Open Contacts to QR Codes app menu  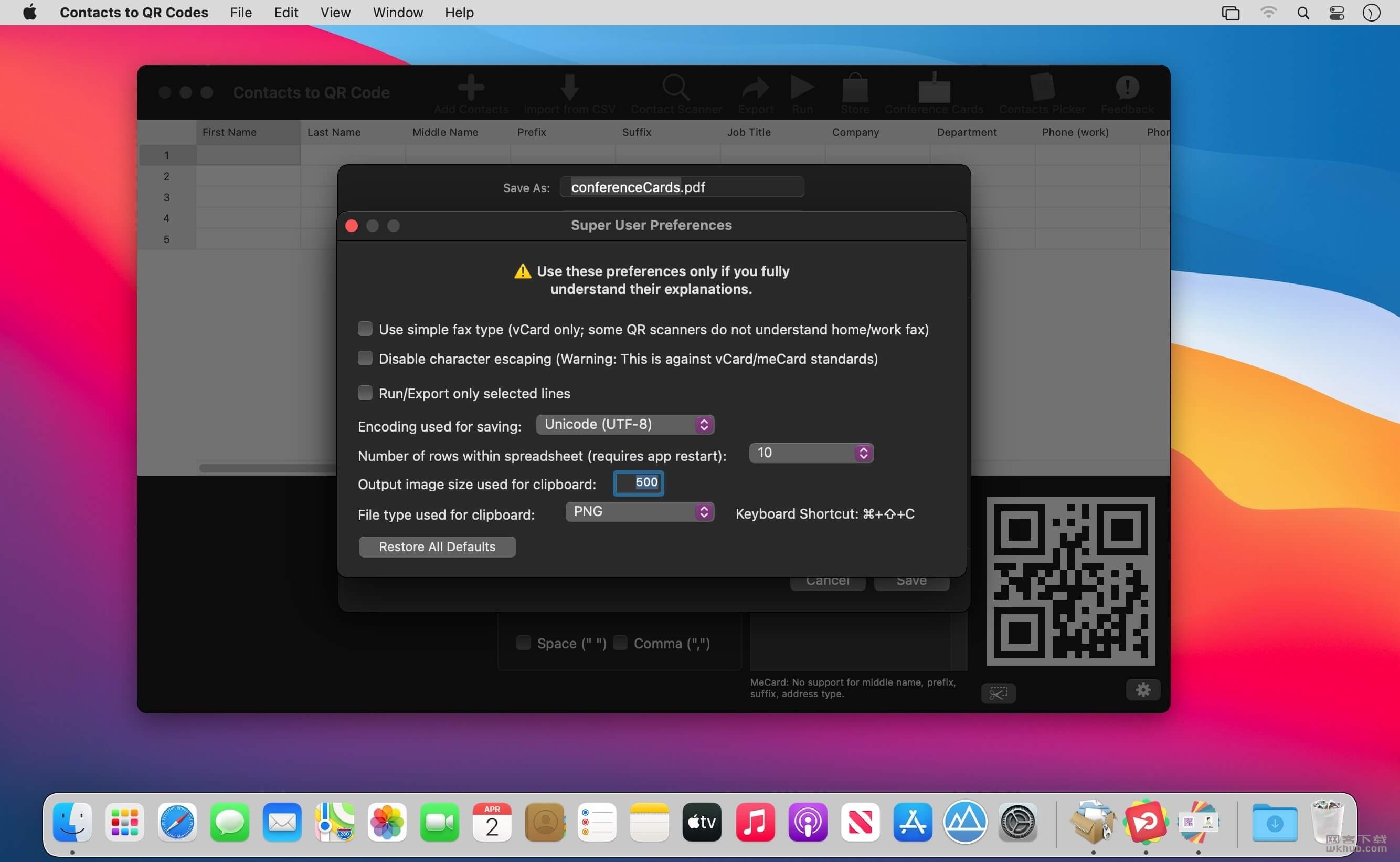134,13
